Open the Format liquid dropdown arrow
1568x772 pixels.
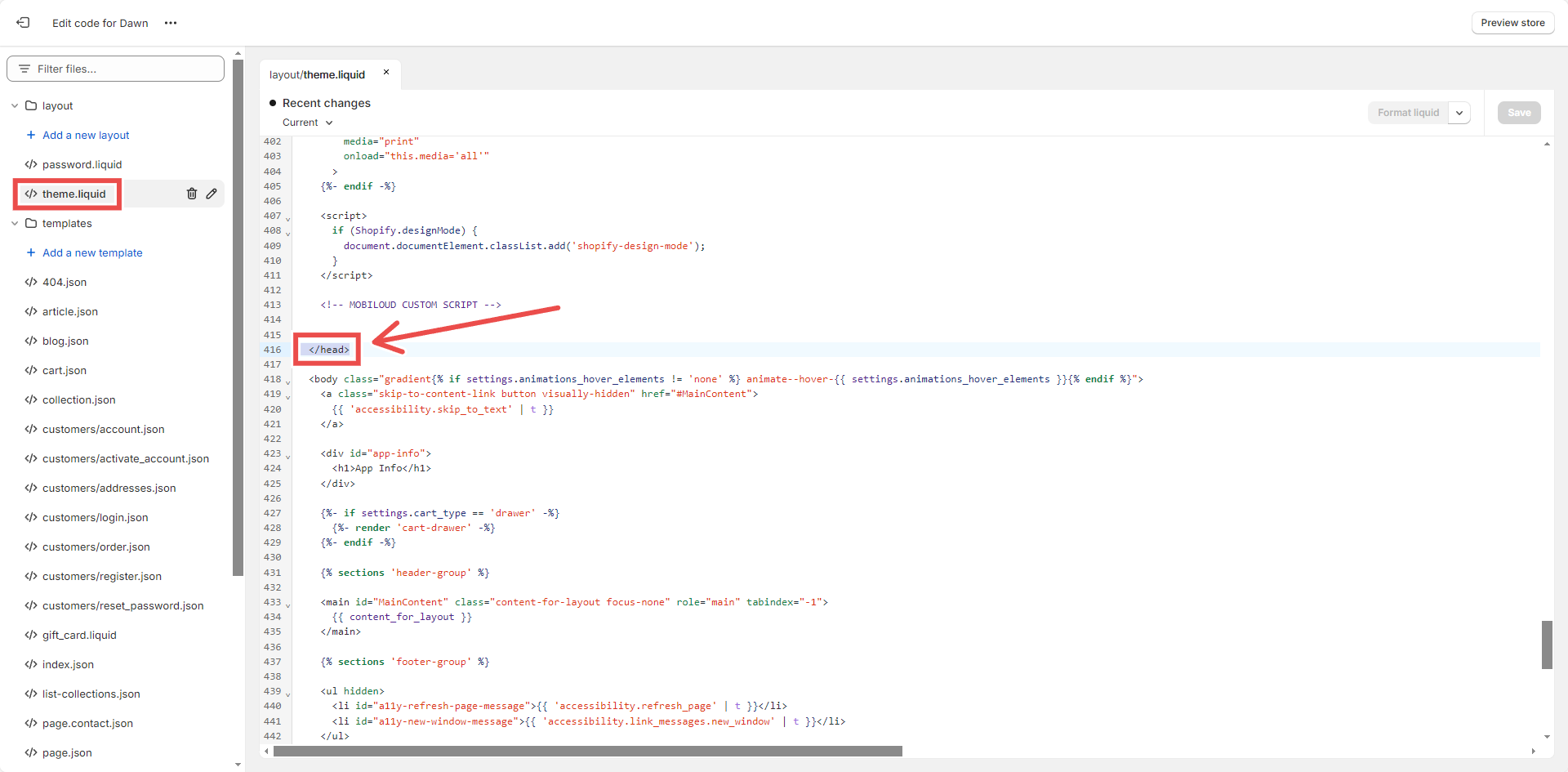click(x=1459, y=113)
